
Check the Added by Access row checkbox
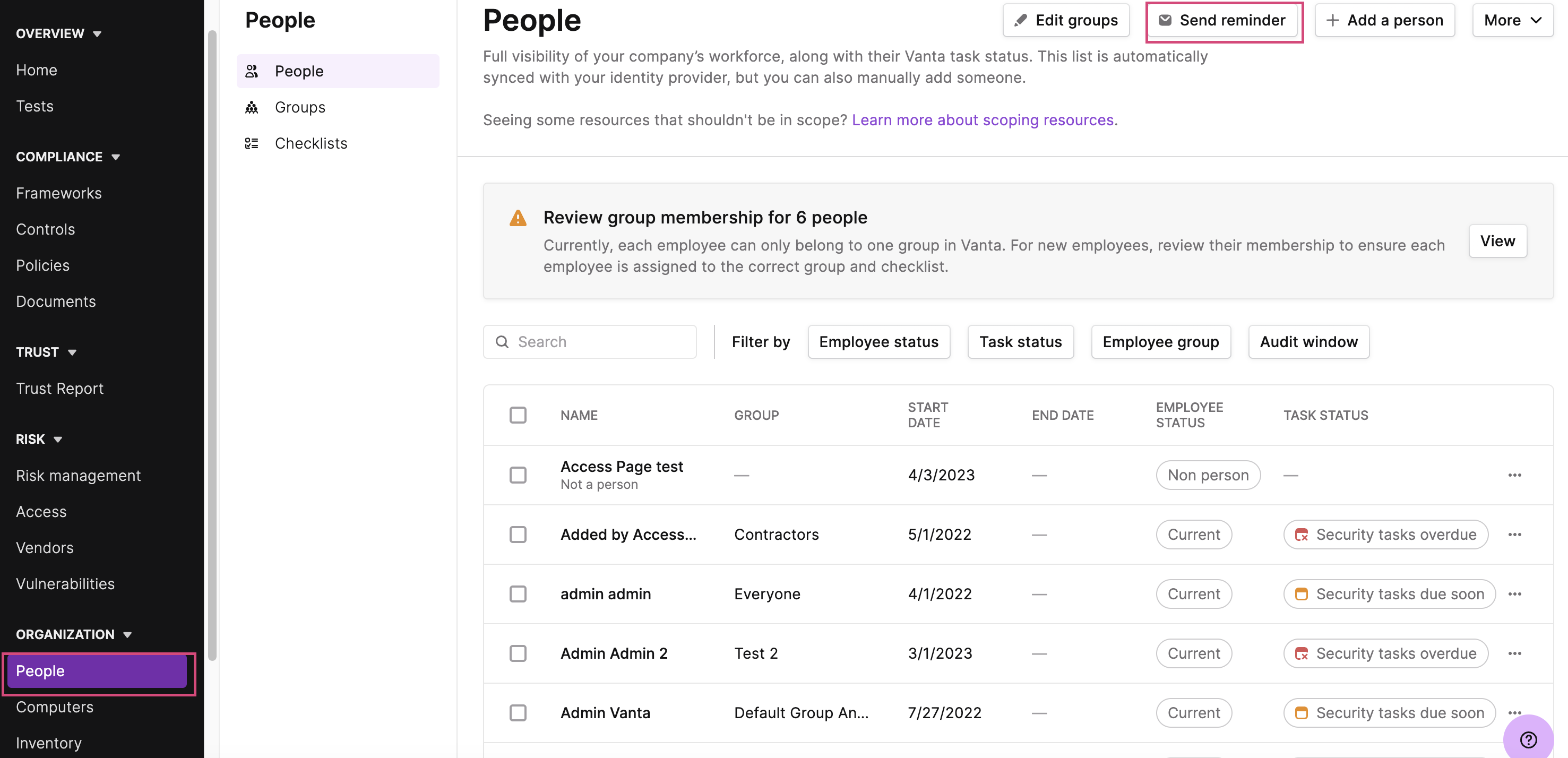[518, 535]
